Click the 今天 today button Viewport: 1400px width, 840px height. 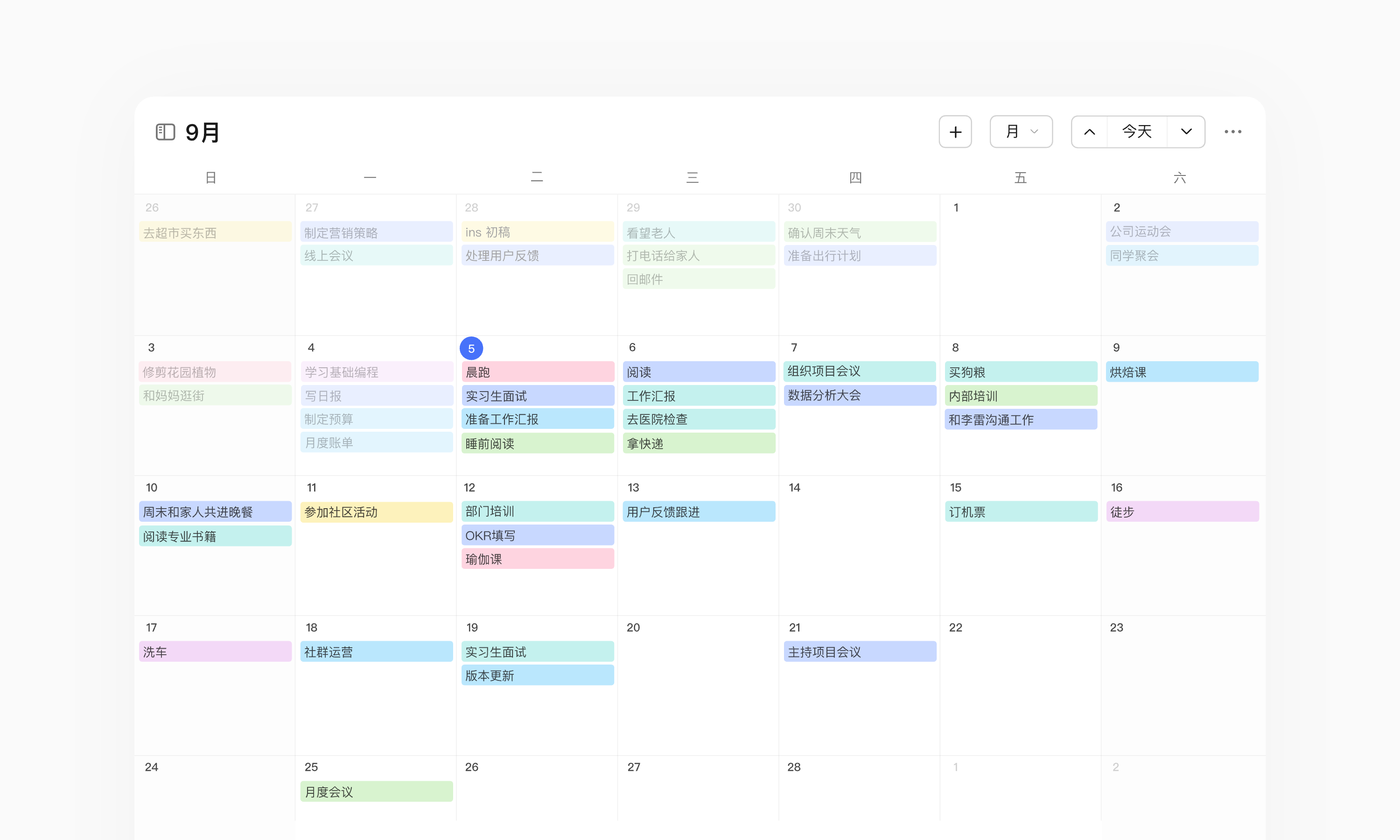click(x=1136, y=132)
